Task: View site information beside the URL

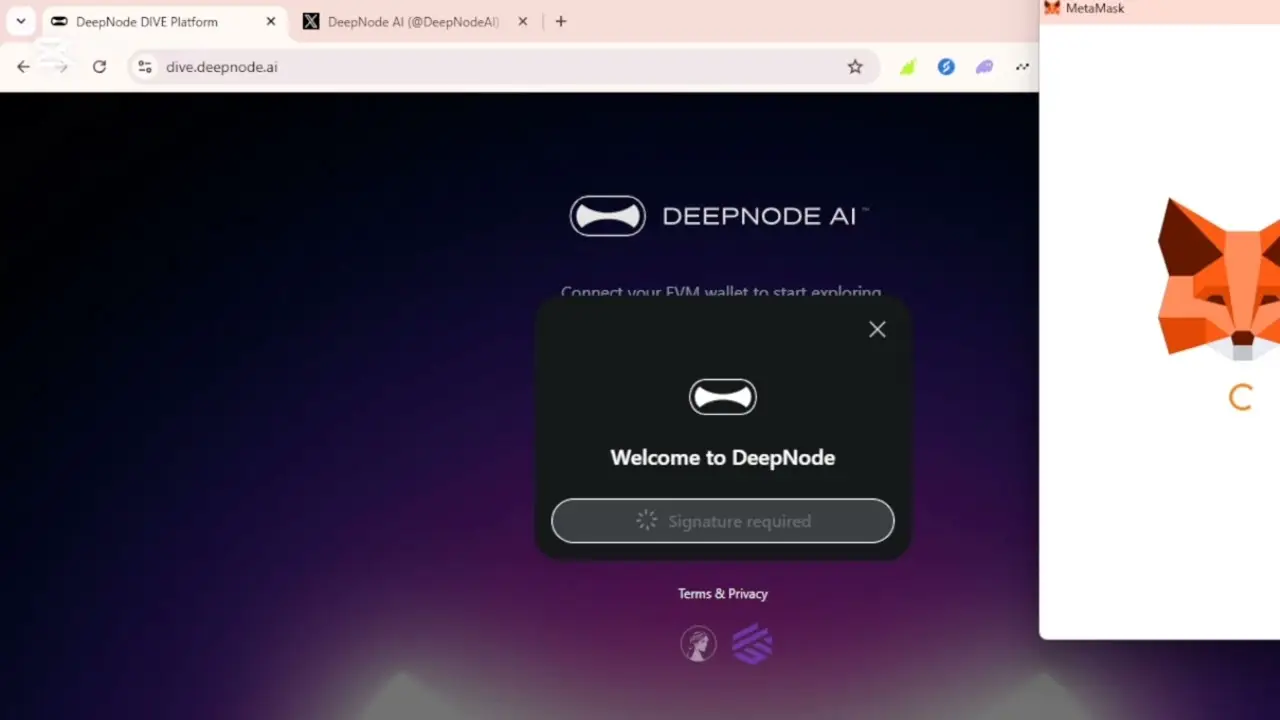Action: click(x=145, y=67)
